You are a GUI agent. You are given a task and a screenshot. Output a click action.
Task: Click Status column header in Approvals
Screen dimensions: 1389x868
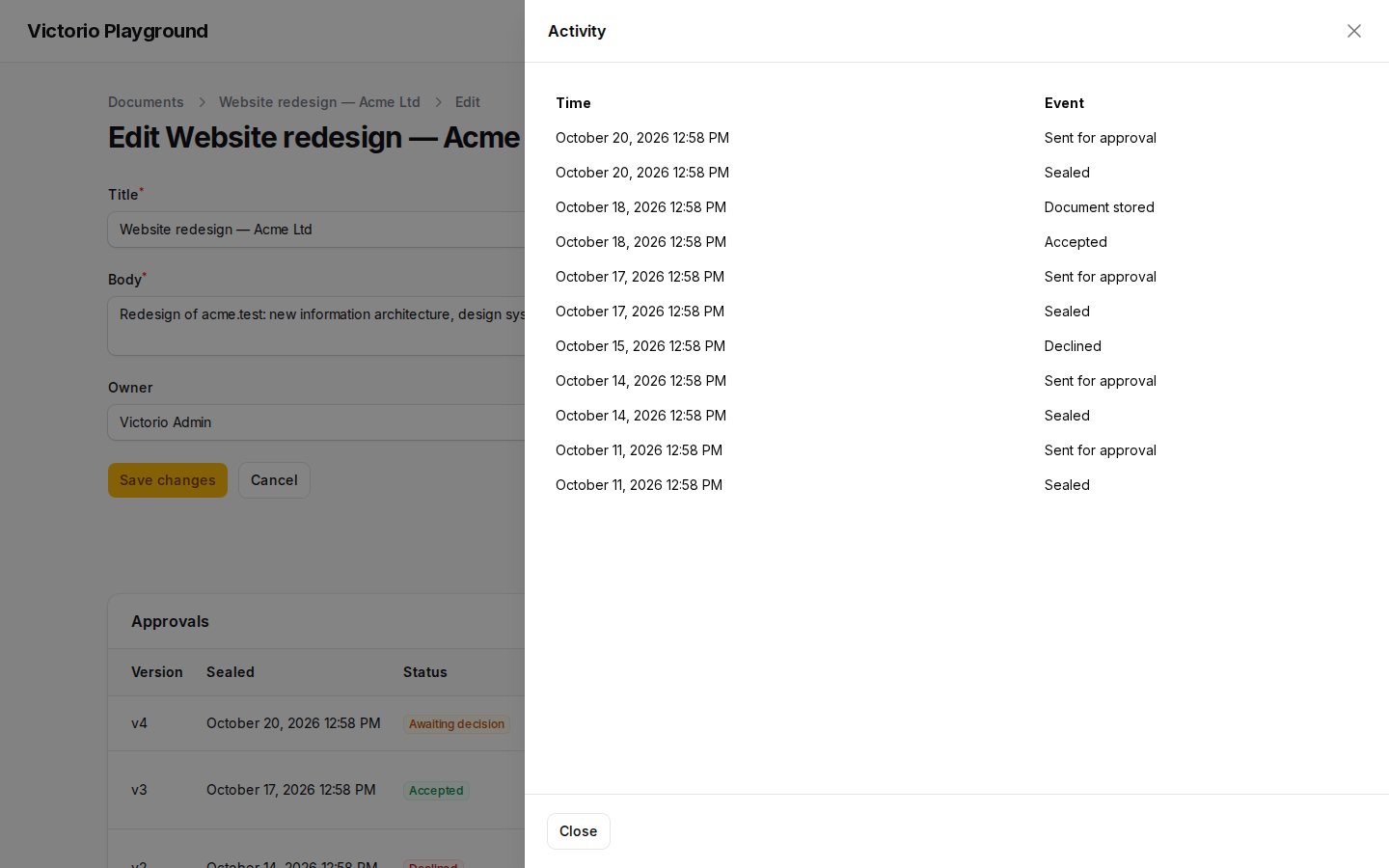425,672
